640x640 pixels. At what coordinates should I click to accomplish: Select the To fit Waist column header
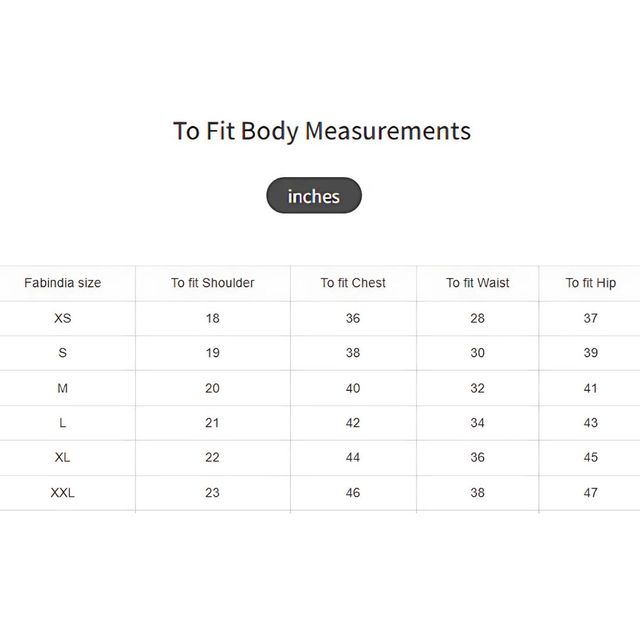click(478, 283)
